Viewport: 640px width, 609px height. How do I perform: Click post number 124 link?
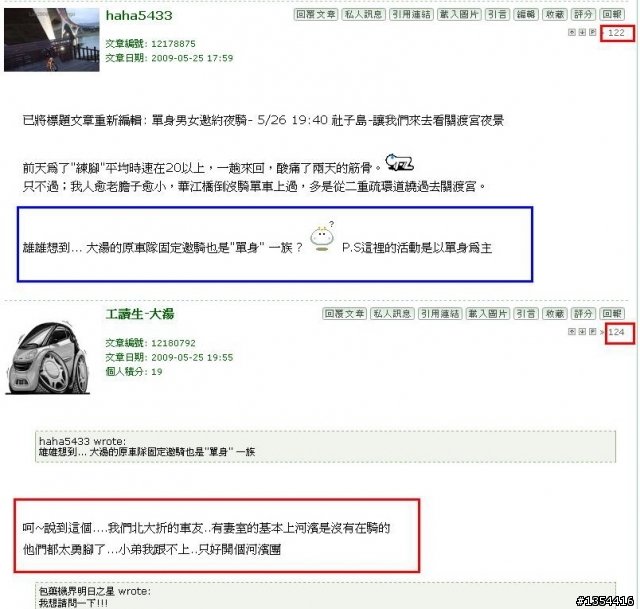(616, 332)
